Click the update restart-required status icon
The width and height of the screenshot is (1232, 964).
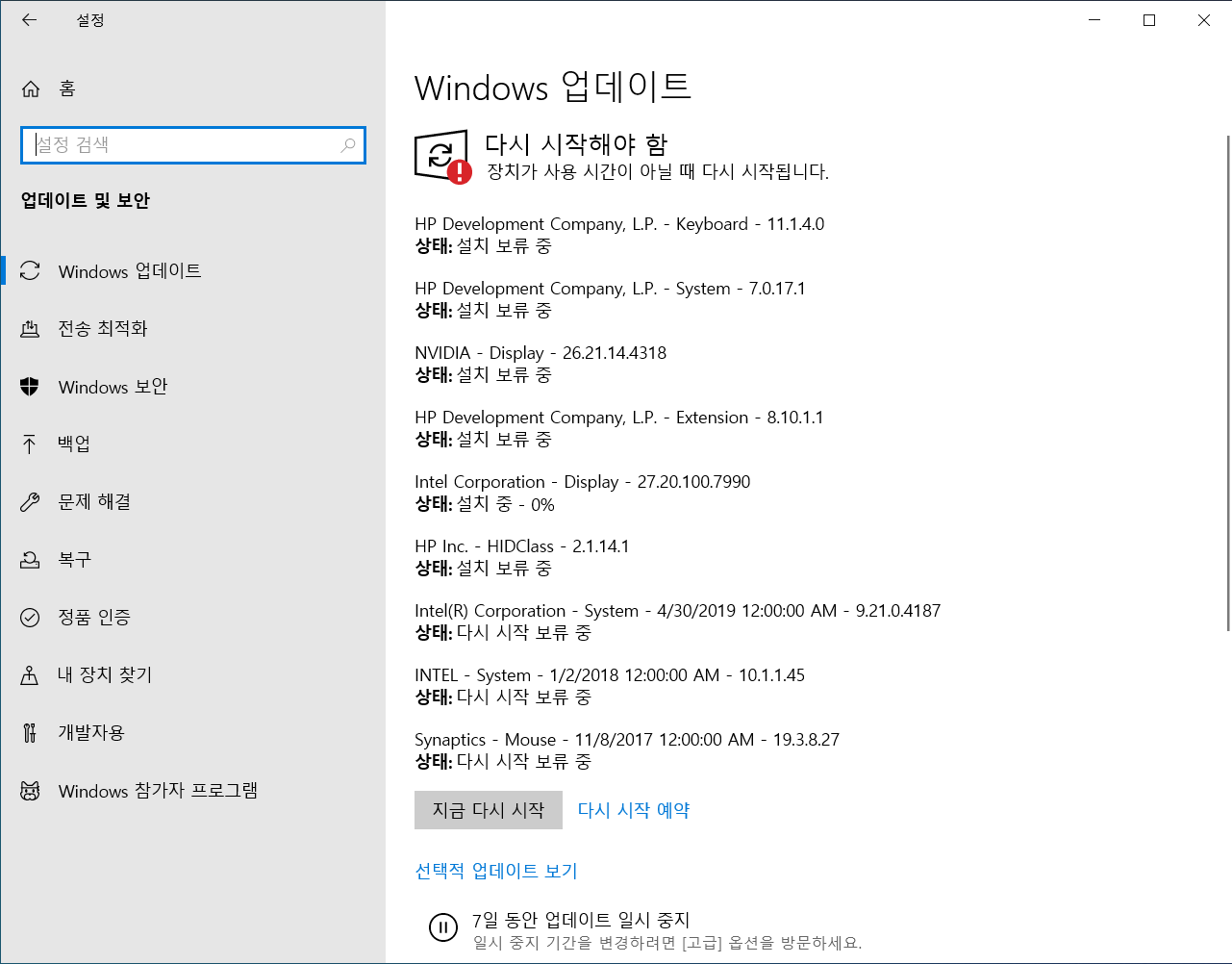tap(443, 156)
